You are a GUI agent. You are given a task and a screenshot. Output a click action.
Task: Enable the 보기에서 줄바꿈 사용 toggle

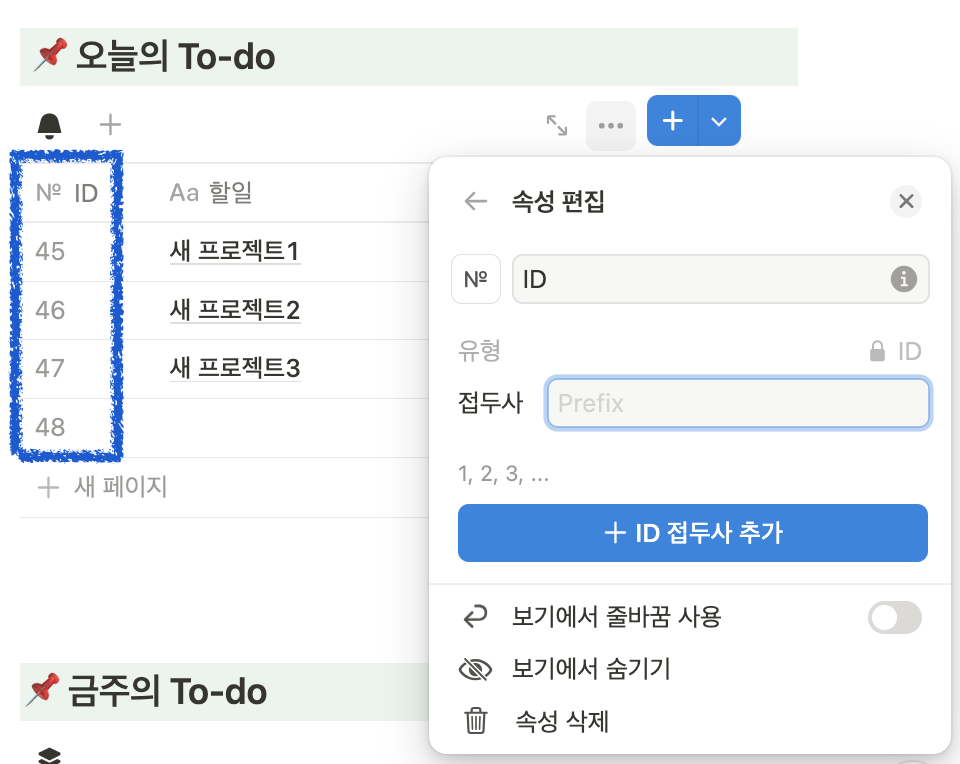click(x=894, y=618)
